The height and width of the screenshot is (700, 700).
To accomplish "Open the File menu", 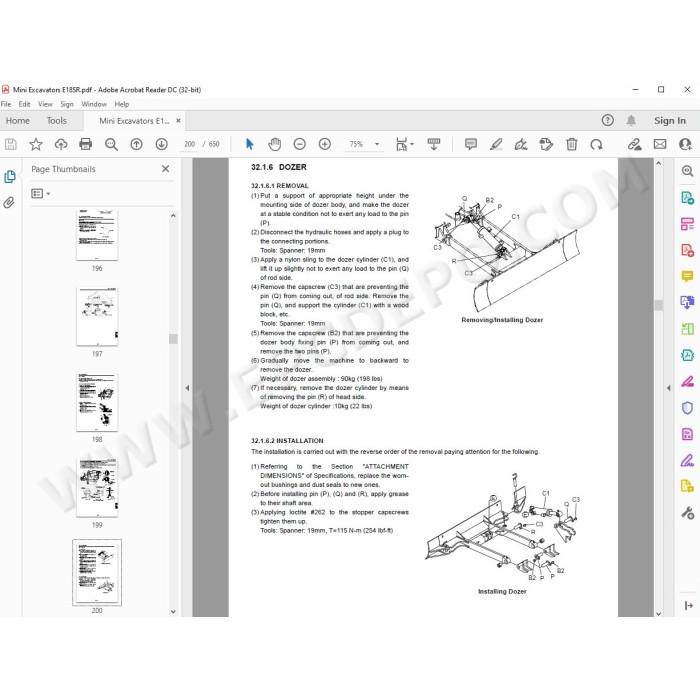I will pyautogui.click(x=6, y=104).
